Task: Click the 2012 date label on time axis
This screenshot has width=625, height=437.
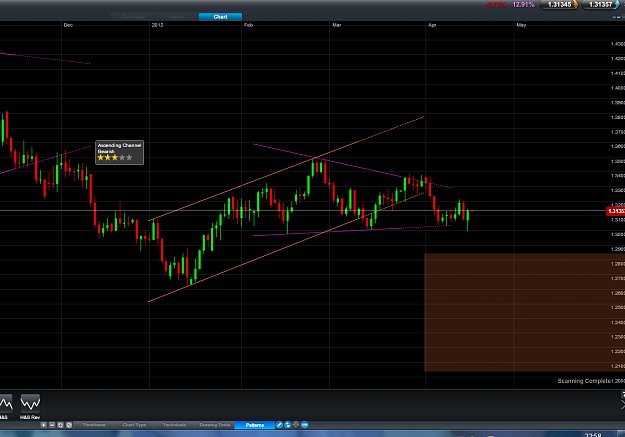Action: (157, 25)
